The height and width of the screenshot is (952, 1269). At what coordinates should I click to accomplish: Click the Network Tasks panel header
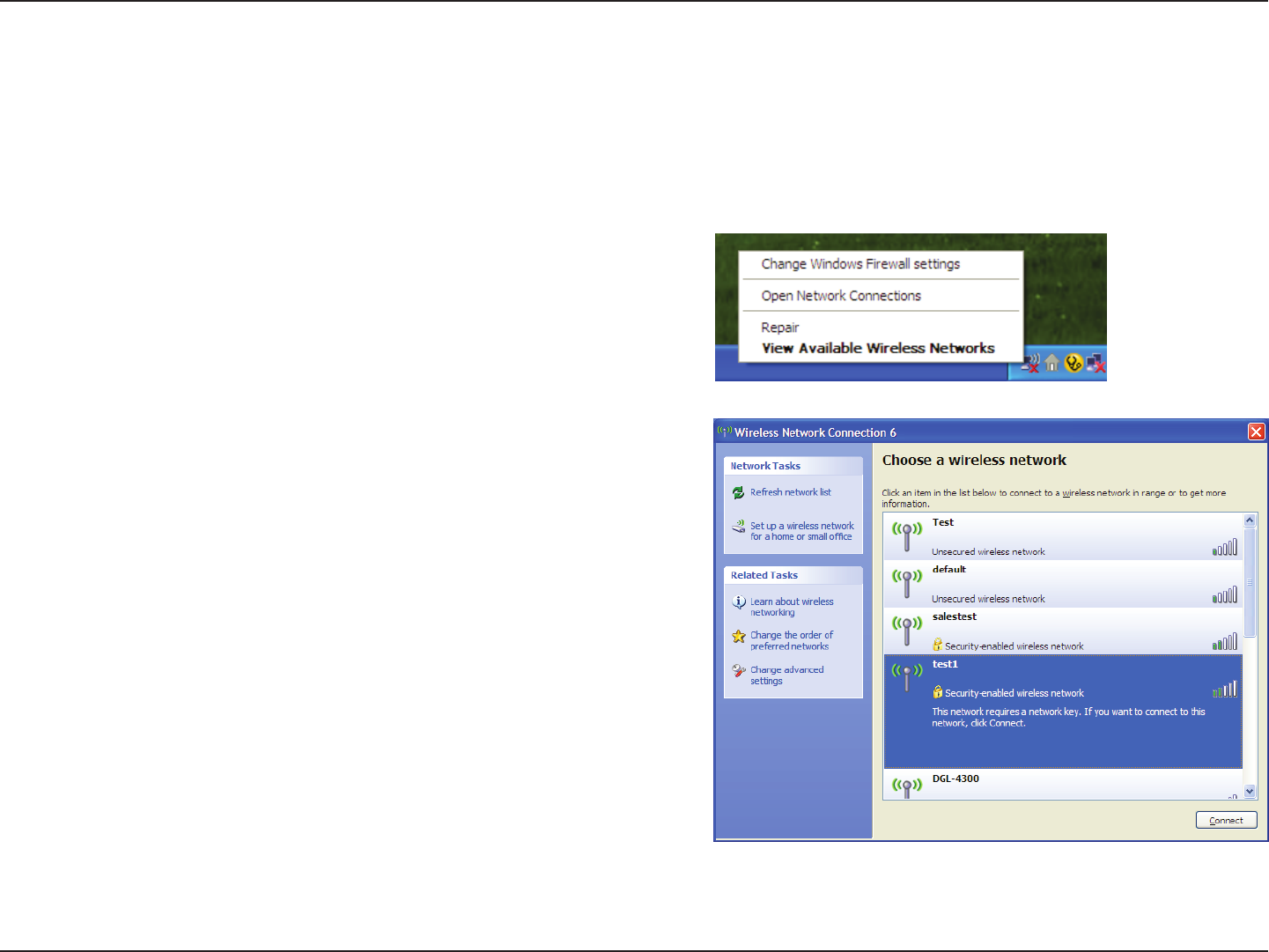tap(793, 466)
